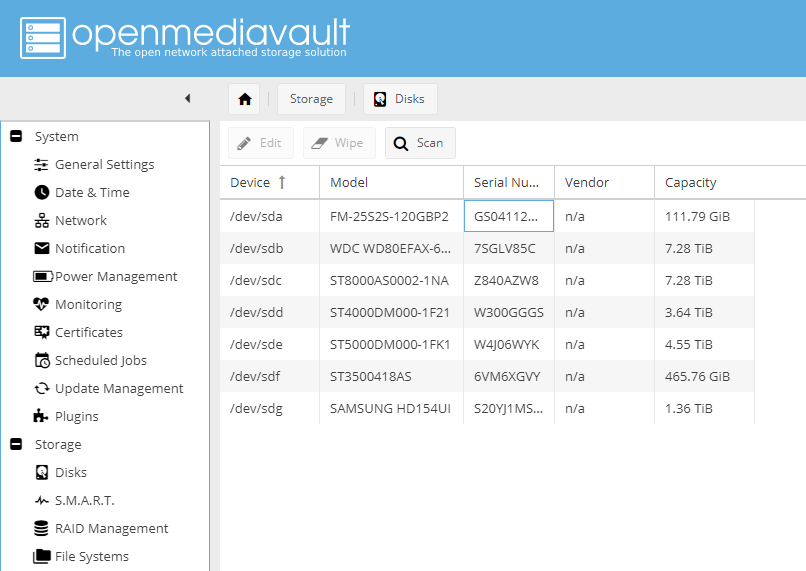Open RAID Management entry
806x571 pixels.
click(112, 528)
